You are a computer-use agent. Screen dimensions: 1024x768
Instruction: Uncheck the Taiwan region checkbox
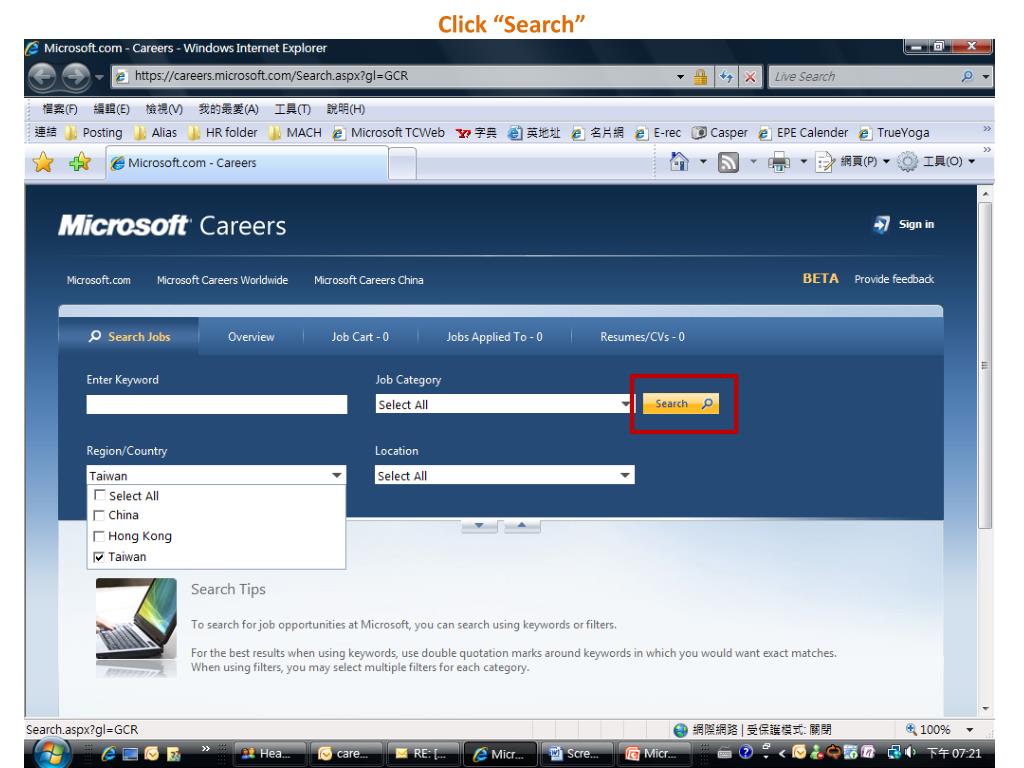point(99,557)
